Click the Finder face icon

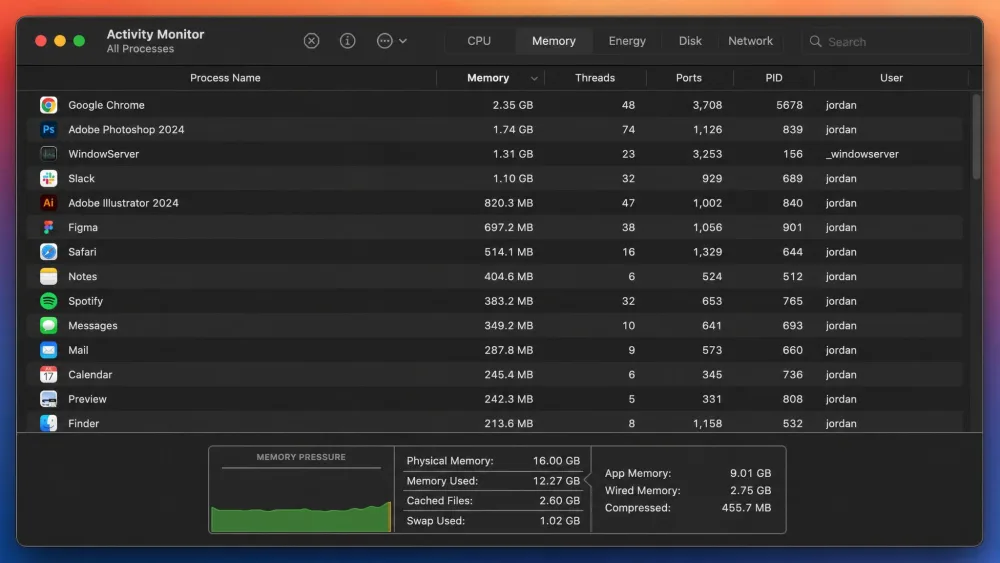(x=48, y=423)
